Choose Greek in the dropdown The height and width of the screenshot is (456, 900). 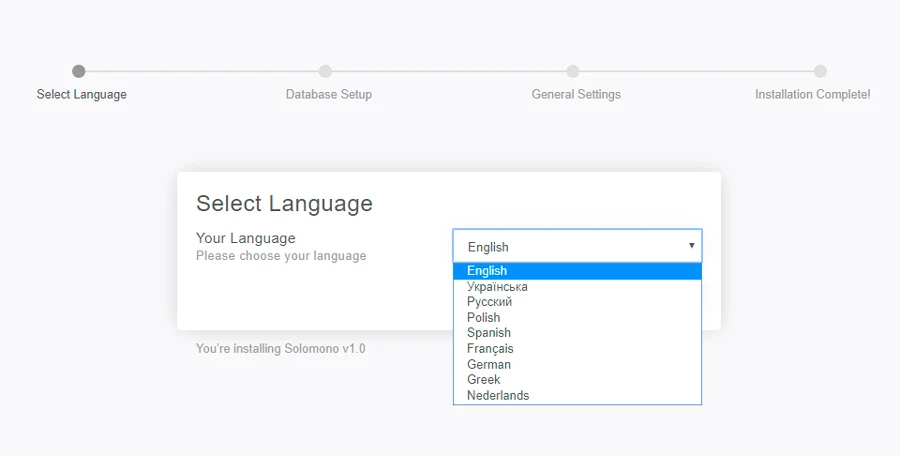483,380
